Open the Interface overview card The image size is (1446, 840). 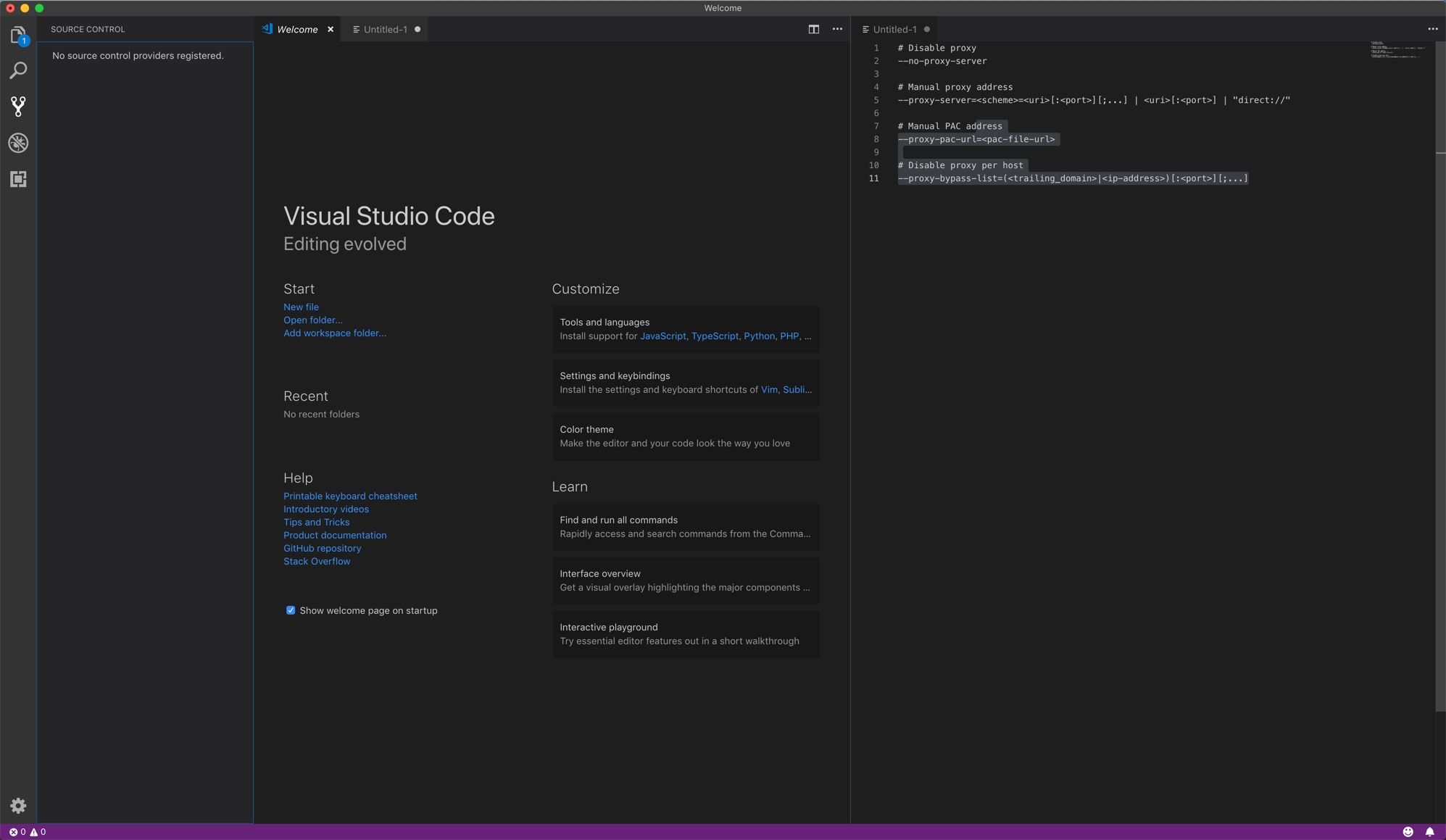(686, 581)
